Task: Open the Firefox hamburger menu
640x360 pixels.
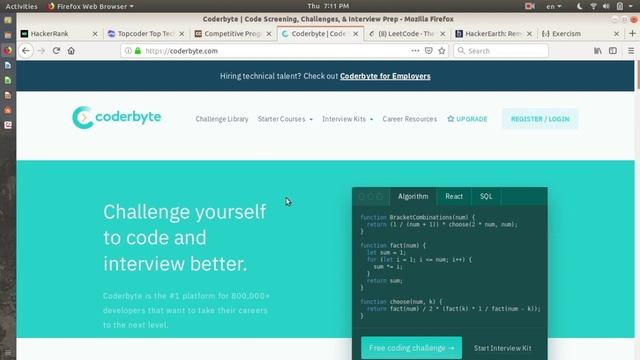Action: tap(631, 51)
